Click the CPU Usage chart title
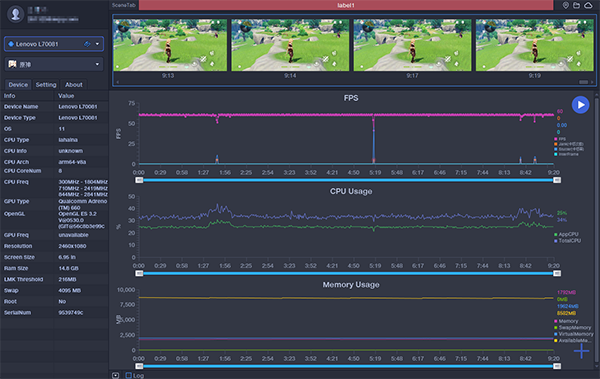 pyautogui.click(x=351, y=191)
